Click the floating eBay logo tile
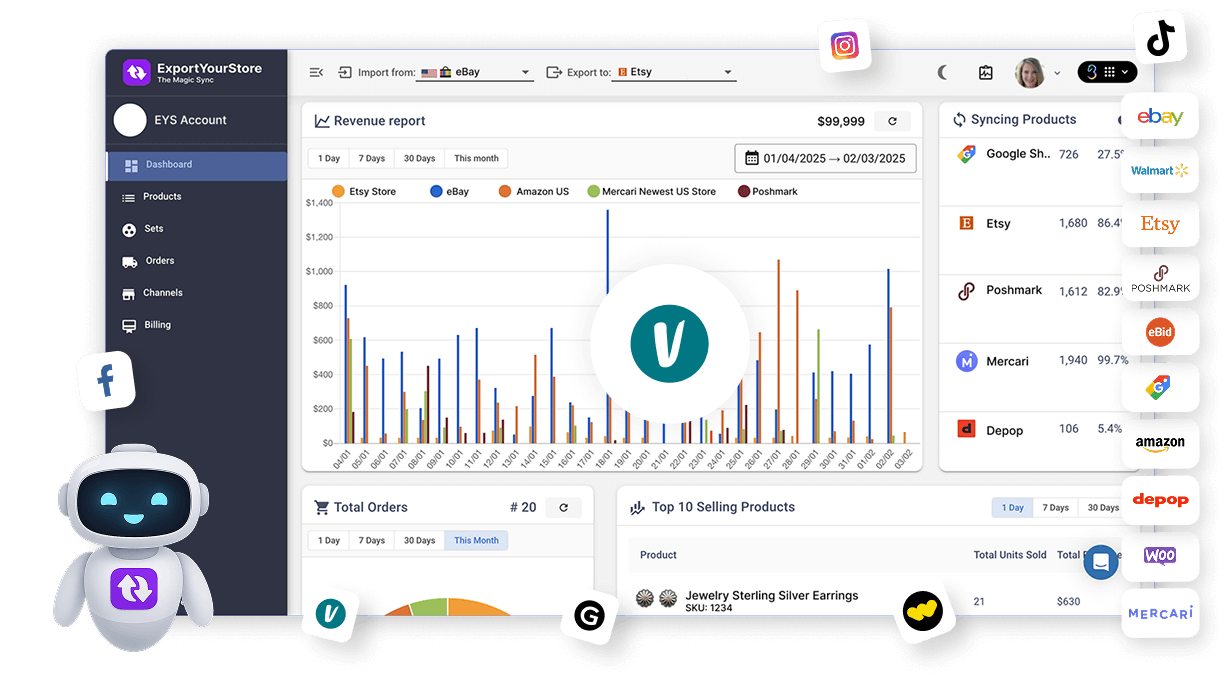This screenshot has height=688, width=1226. 1160,117
